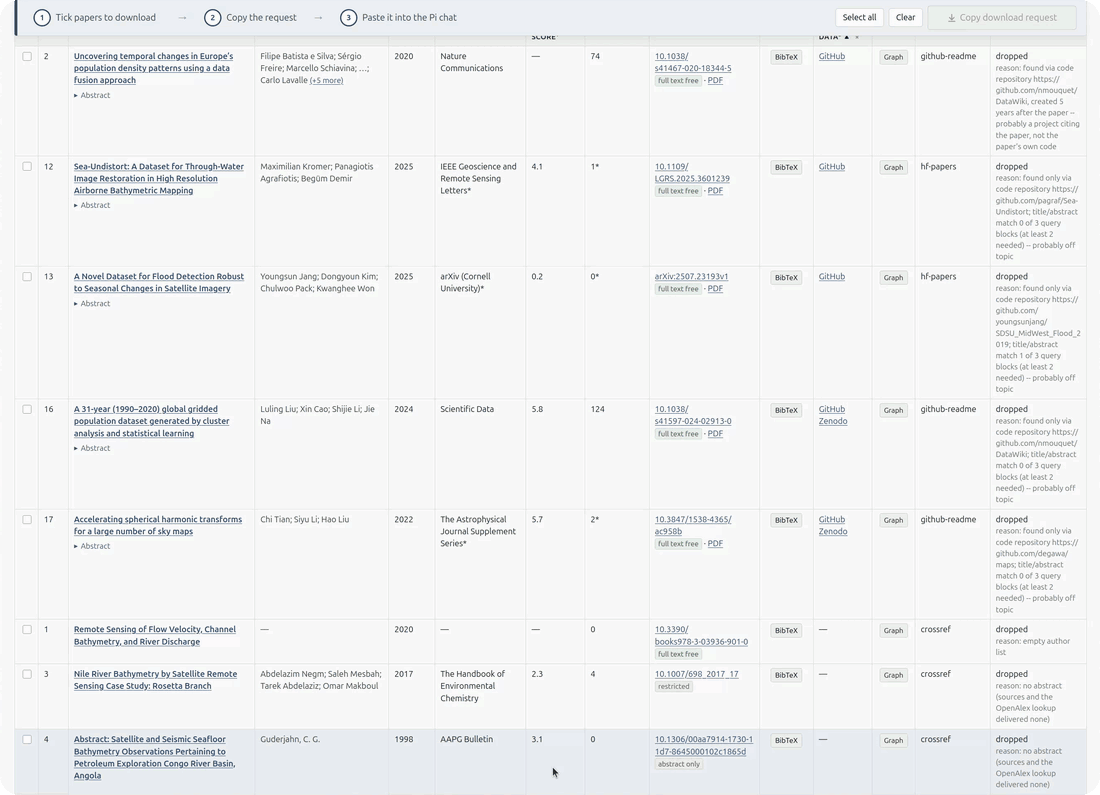Open arXiv:2507.23193v1 link
This screenshot has width=1100, height=795.
pyautogui.click(x=691, y=276)
